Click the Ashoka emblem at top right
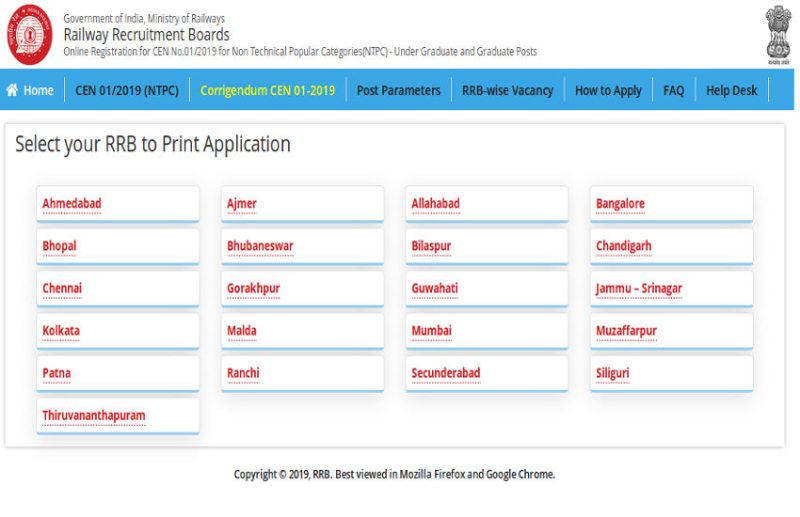The width and height of the screenshot is (800, 517). click(778, 34)
